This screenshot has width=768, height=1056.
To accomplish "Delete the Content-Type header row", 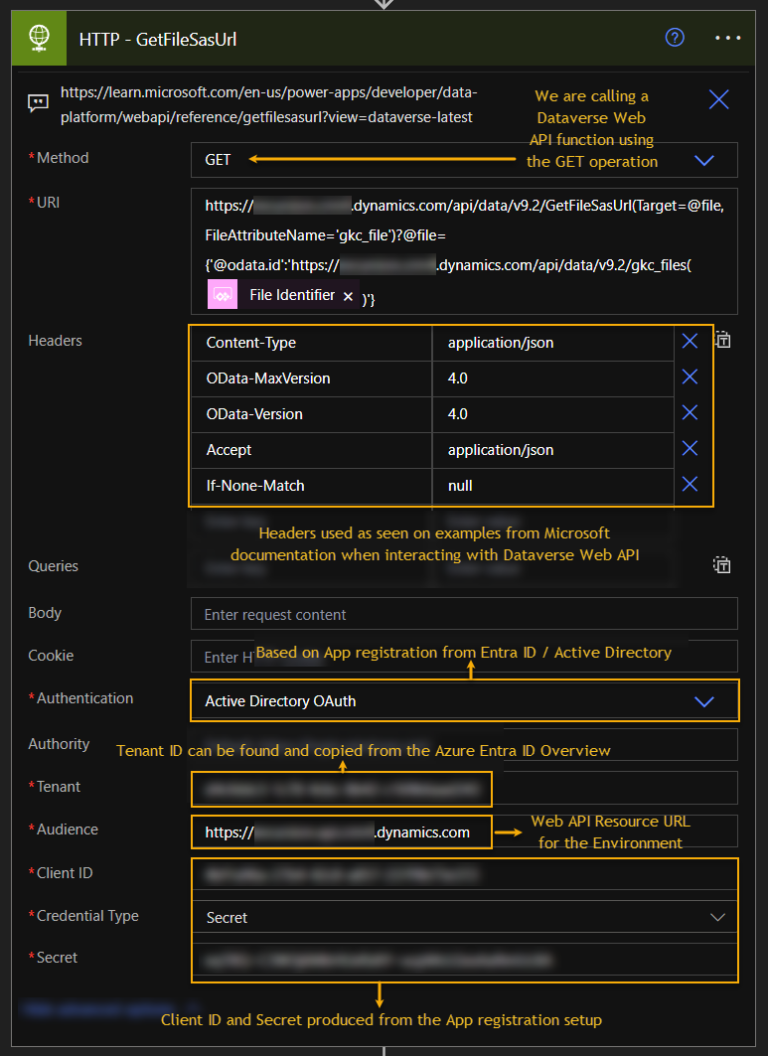I will 690,340.
